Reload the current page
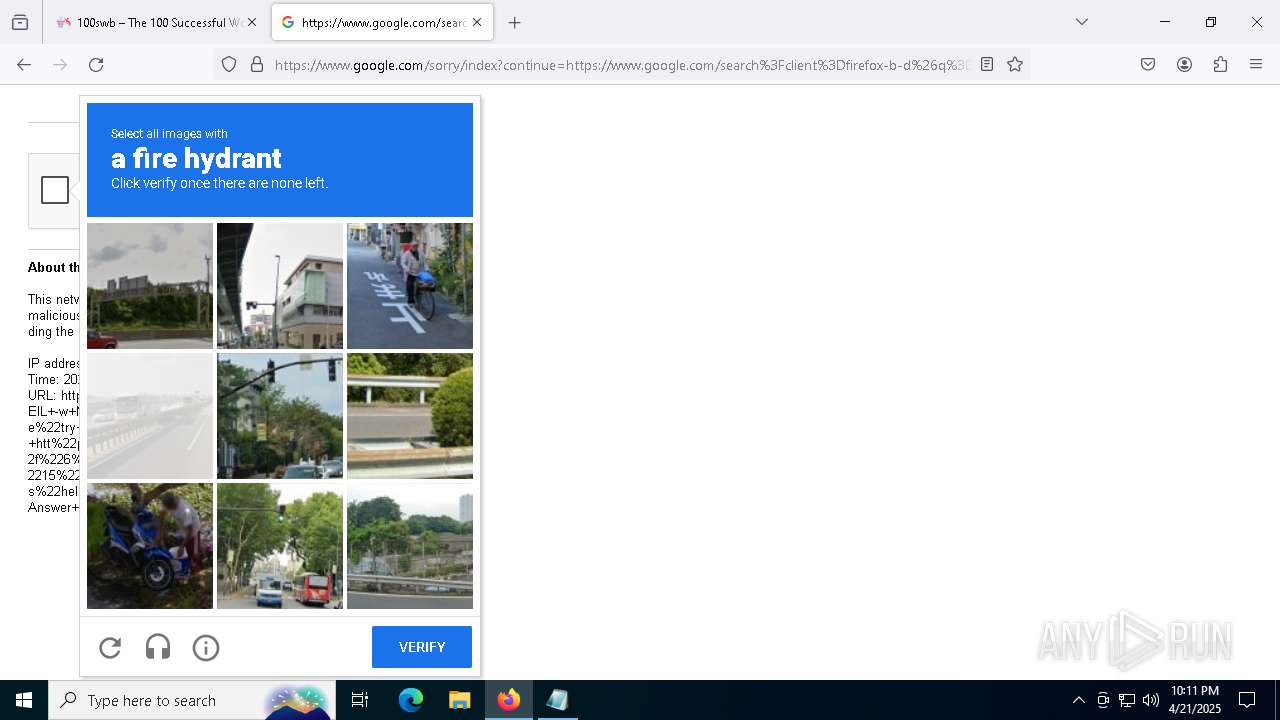 pyautogui.click(x=96, y=64)
